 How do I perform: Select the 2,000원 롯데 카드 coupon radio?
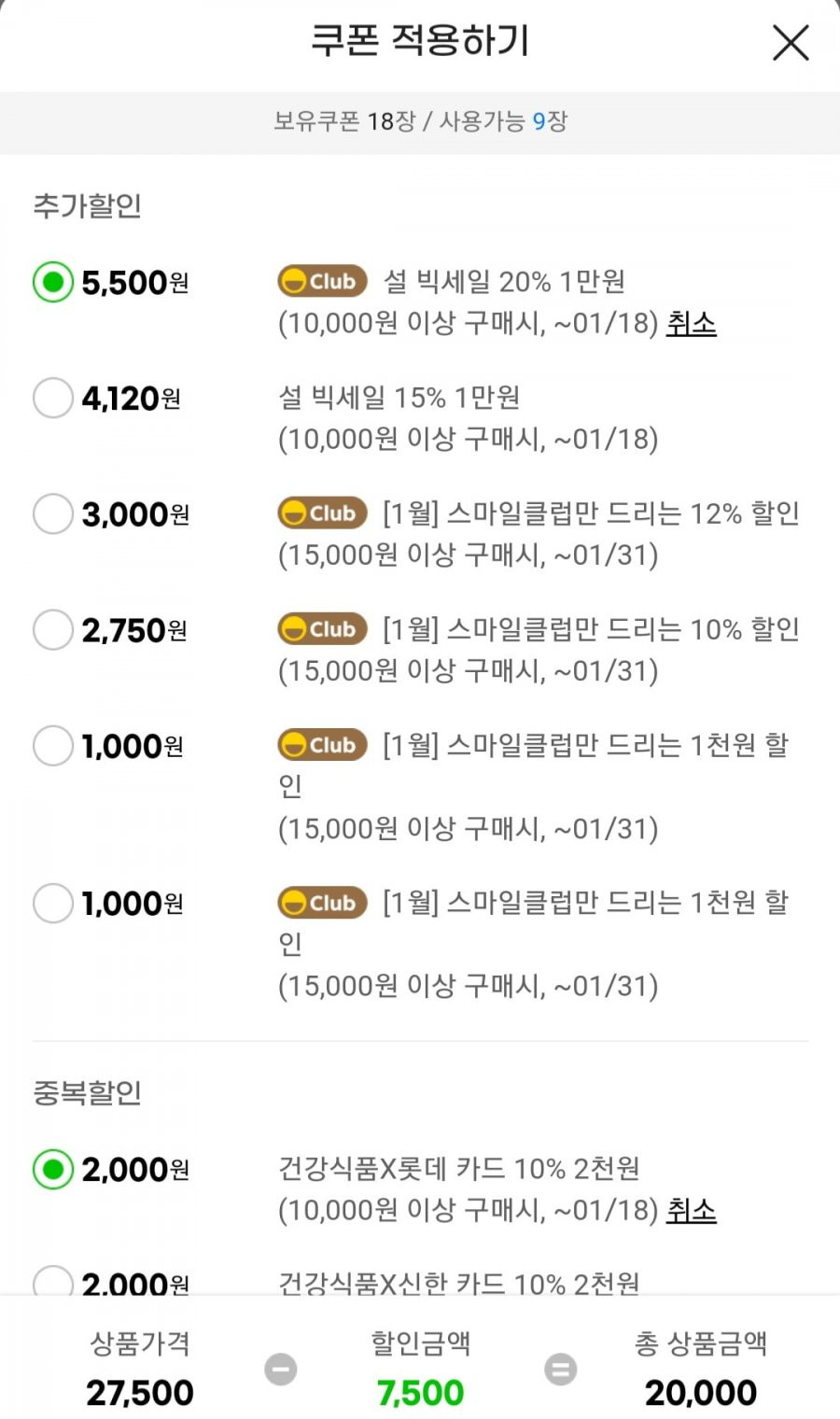click(x=53, y=1169)
